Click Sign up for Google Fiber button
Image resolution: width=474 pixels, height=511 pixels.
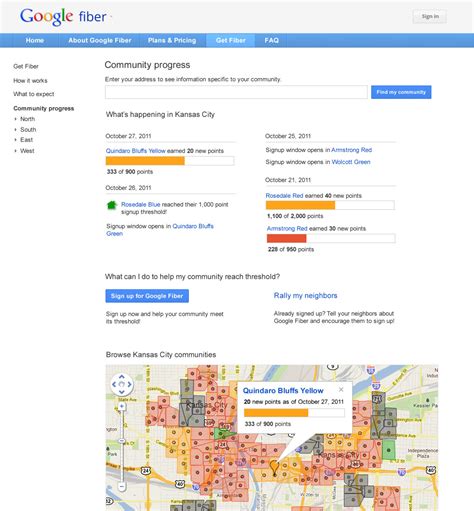[147, 296]
